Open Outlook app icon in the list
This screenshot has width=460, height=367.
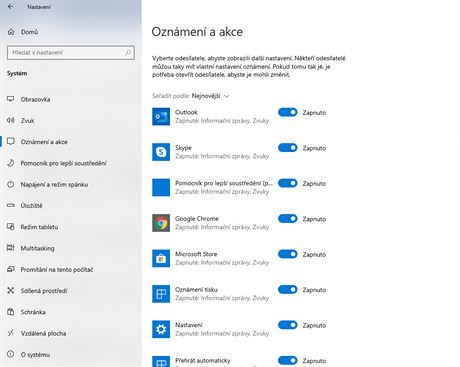161,117
